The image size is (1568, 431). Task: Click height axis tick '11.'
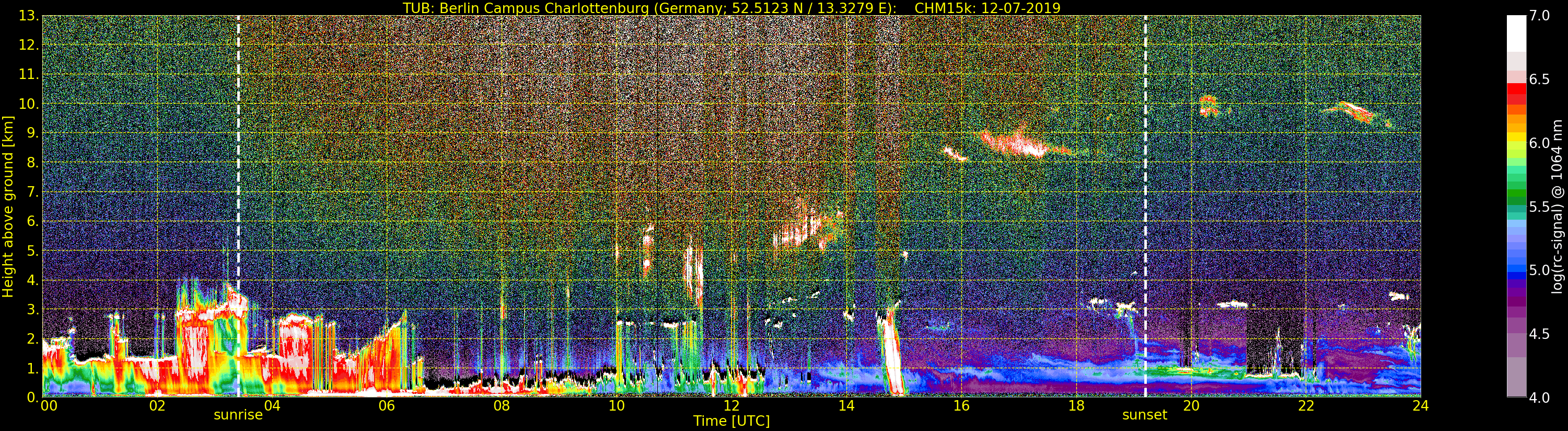[x=29, y=74]
